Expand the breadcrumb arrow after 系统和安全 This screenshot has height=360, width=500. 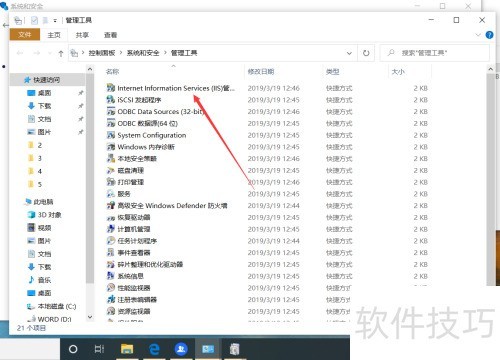pos(165,53)
